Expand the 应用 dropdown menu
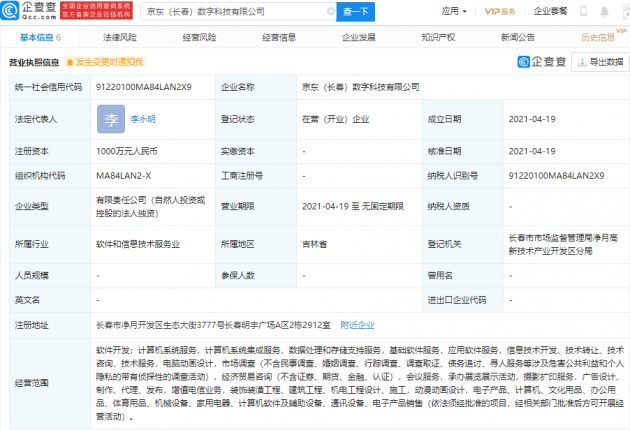 pyautogui.click(x=454, y=11)
